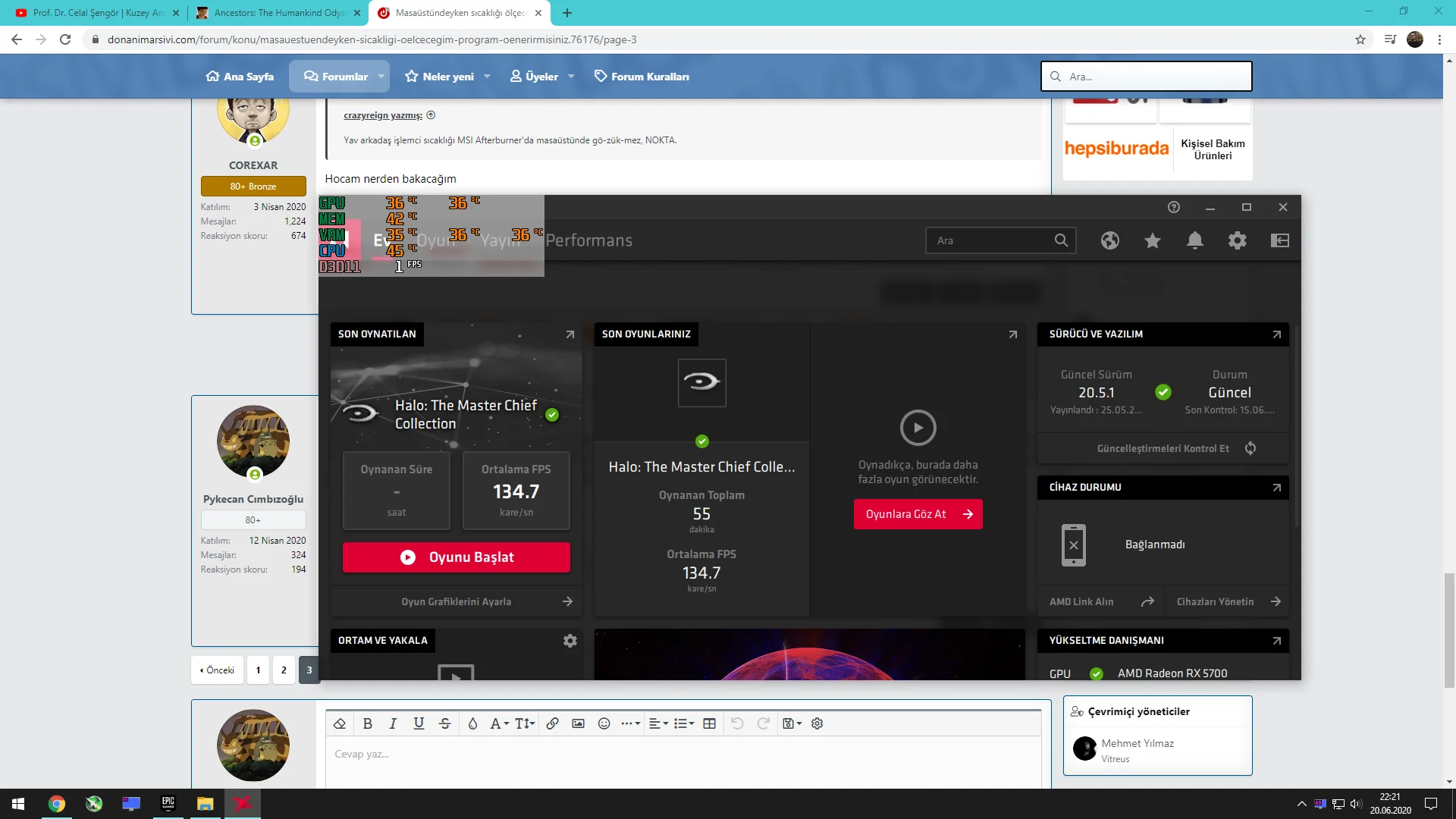Toggle strikethrough formatting in reply editor

(x=445, y=723)
